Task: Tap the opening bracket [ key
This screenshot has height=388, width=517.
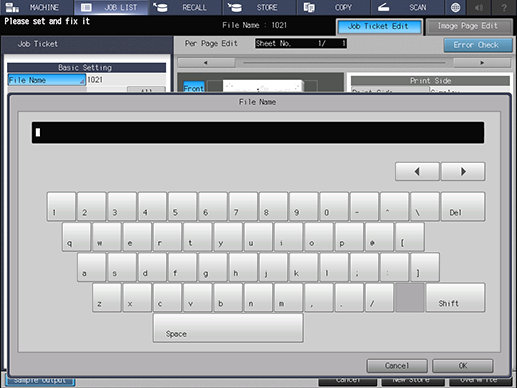Action: click(410, 237)
